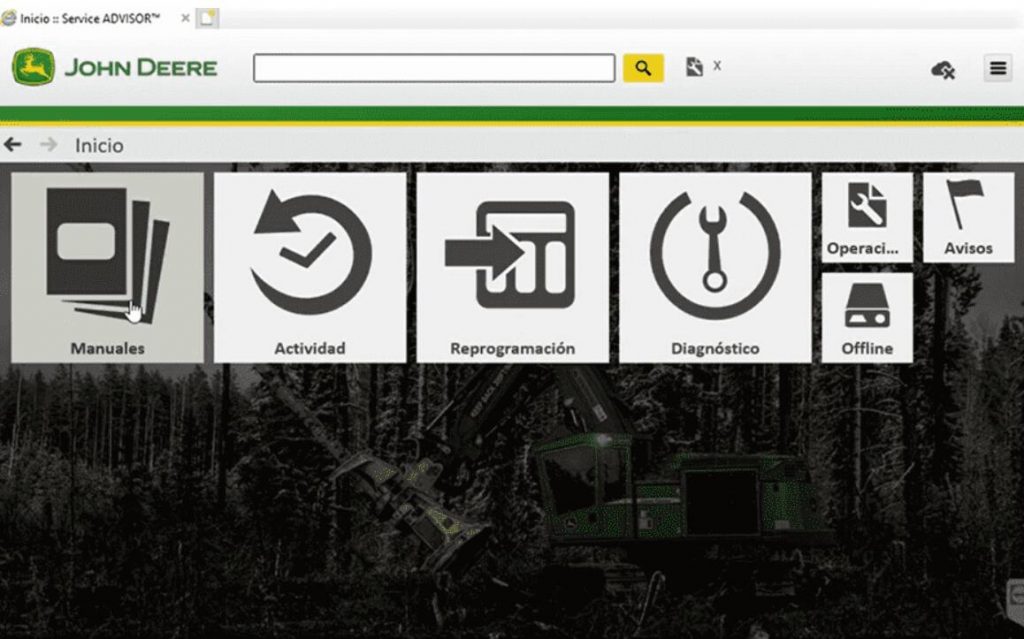1024x639 pixels.
Task: Close the Service ADVISOR browser tab
Action: tap(184, 18)
